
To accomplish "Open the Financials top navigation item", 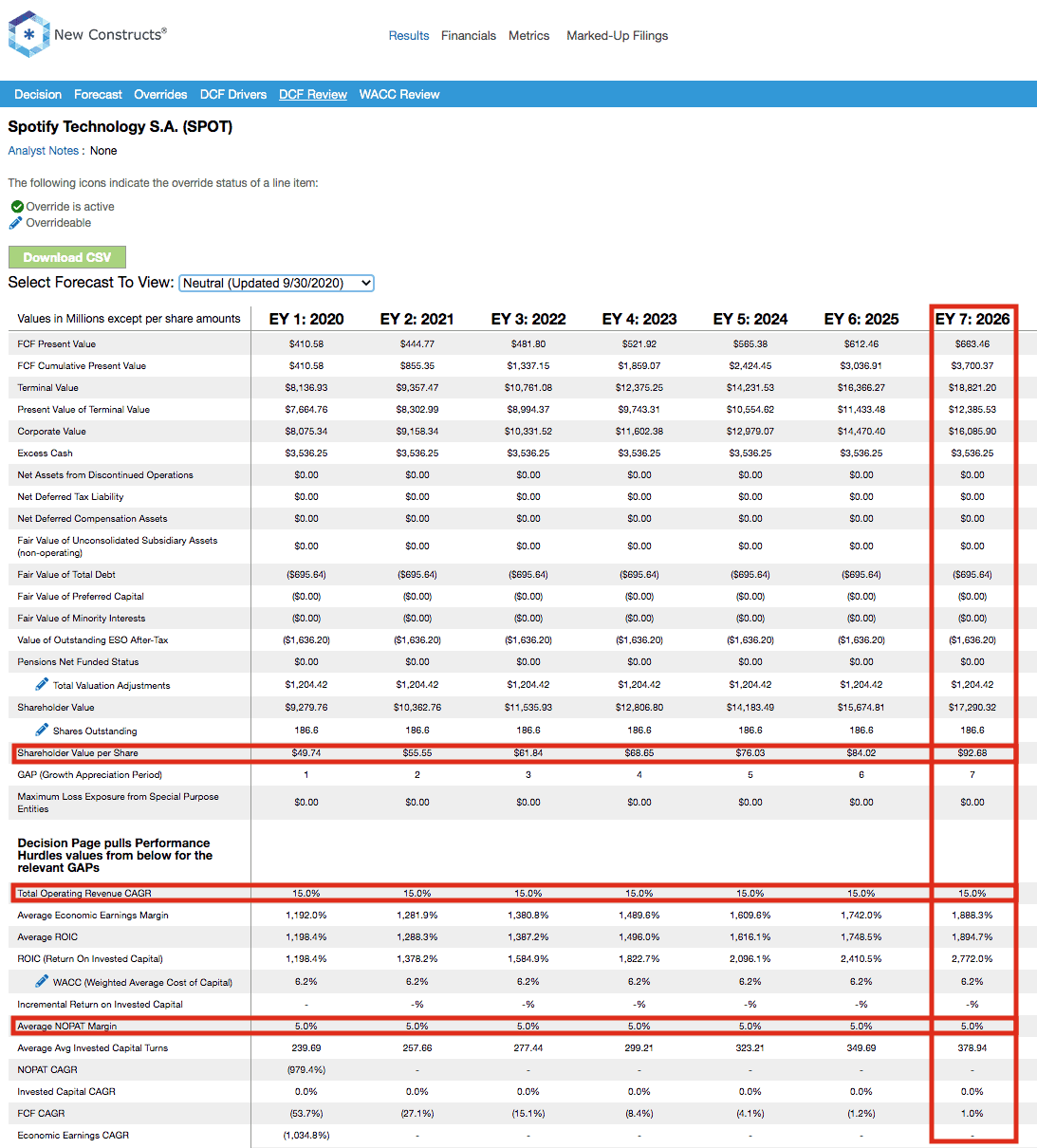I will [469, 36].
